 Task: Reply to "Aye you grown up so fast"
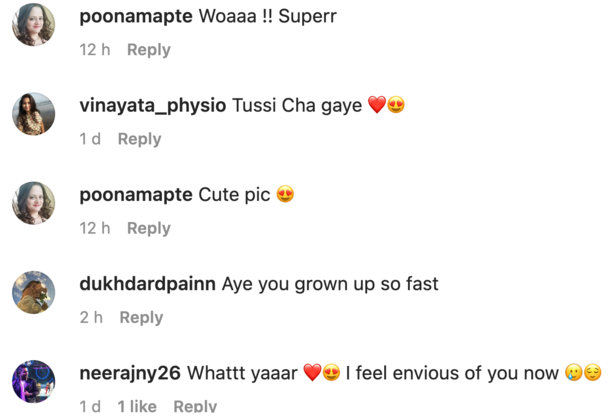click(x=141, y=317)
